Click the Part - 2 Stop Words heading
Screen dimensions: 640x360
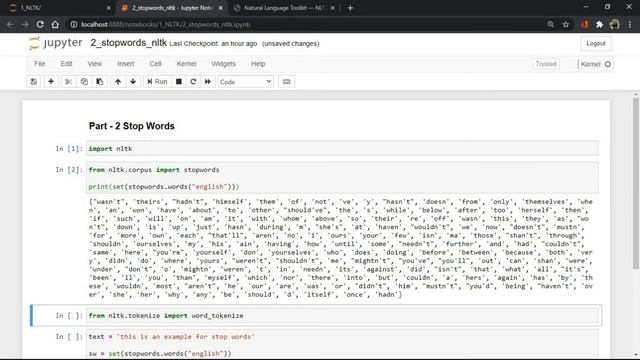(131, 126)
